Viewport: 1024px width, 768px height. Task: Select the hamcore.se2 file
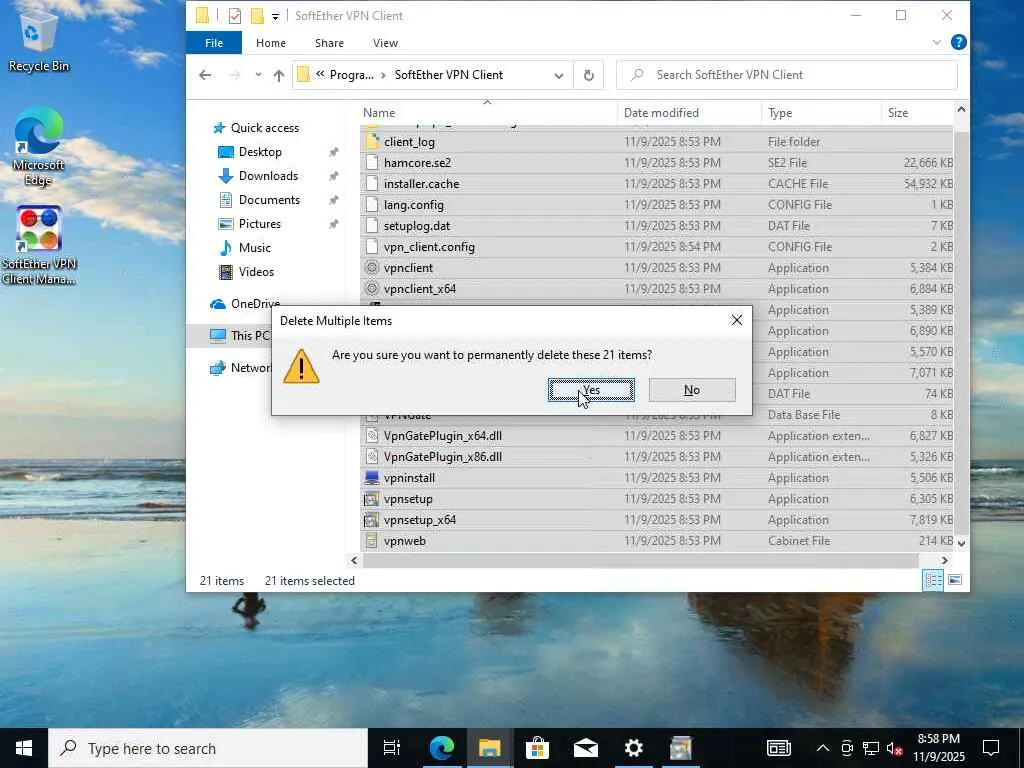656,163
